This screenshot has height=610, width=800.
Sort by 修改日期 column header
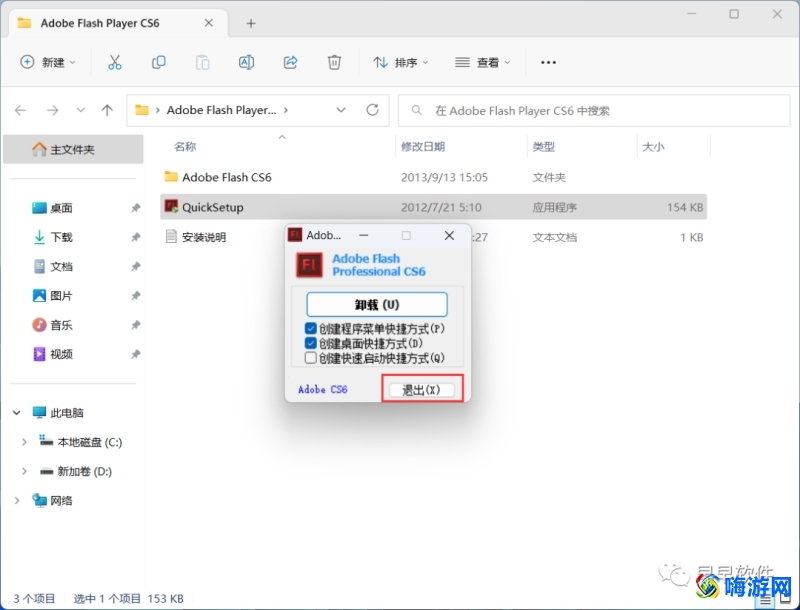(422, 147)
